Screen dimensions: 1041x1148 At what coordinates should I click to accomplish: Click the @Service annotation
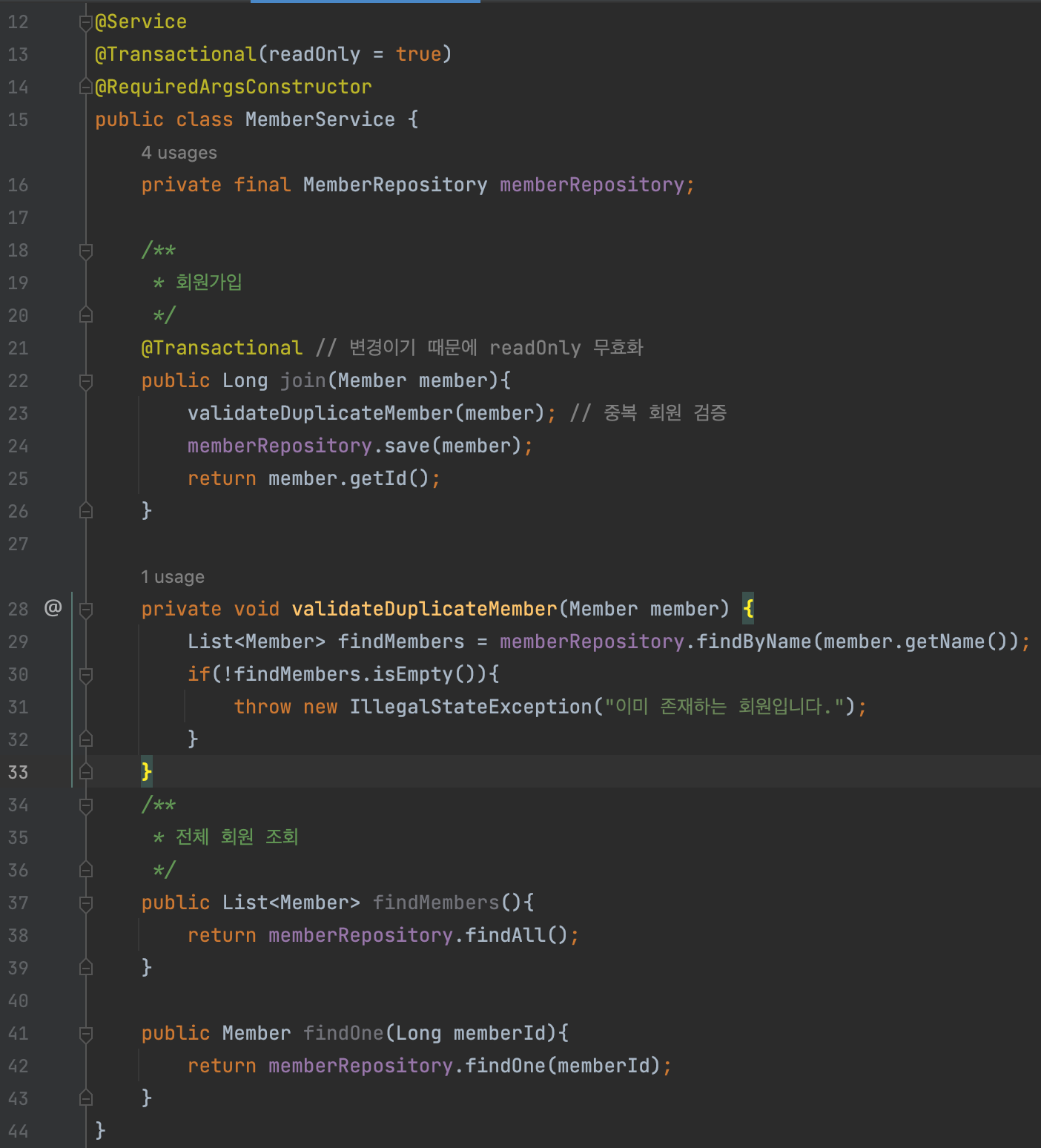[141, 22]
